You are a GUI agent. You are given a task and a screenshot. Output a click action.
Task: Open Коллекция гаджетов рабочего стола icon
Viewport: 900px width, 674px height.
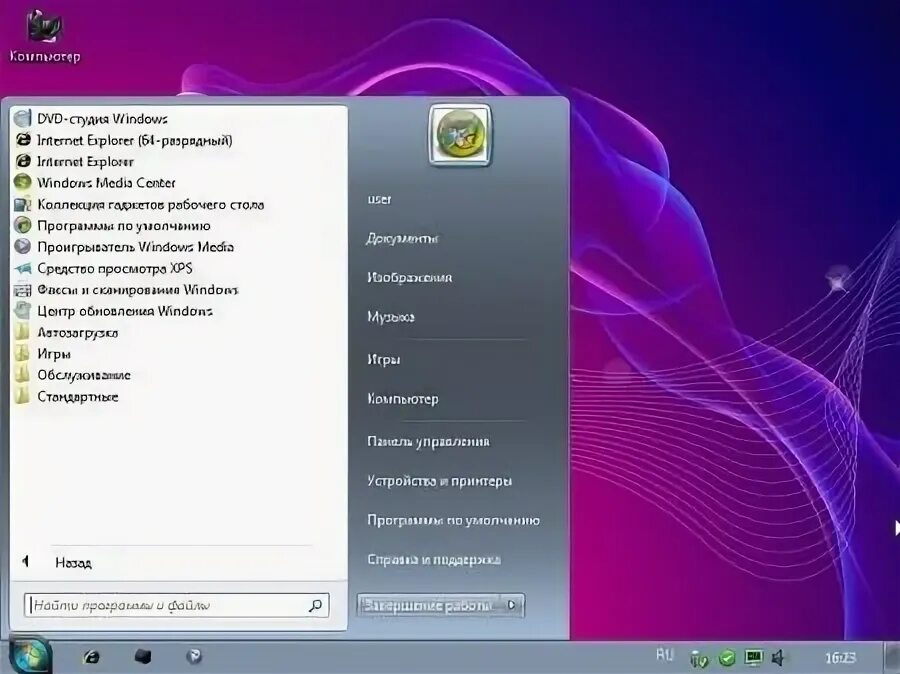23,204
